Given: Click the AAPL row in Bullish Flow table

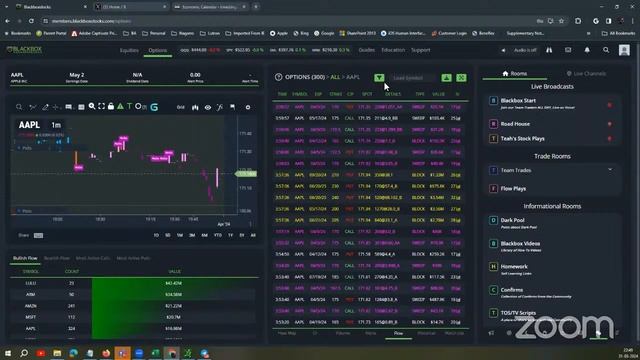Looking at the screenshot, I should pyautogui.click(x=134, y=329).
